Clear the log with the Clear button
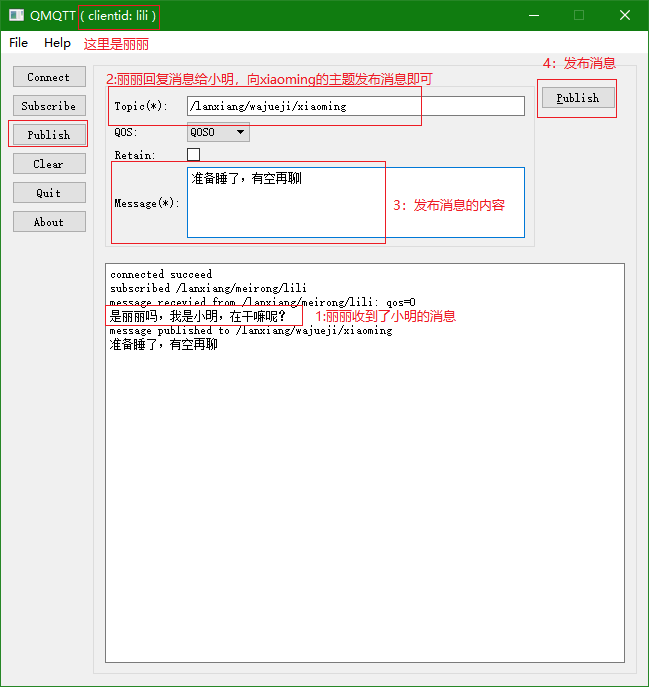This screenshot has height=690, width=652. click(49, 164)
